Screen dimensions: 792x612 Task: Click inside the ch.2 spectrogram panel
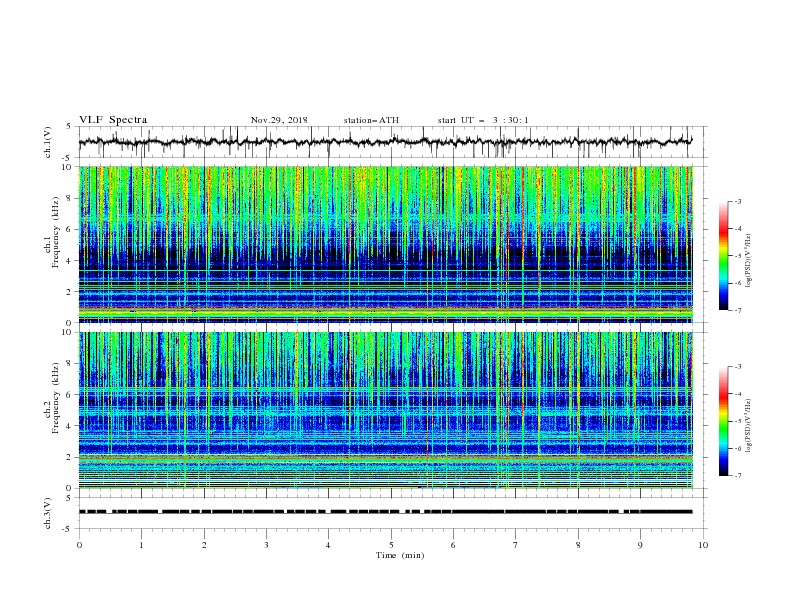[385, 410]
